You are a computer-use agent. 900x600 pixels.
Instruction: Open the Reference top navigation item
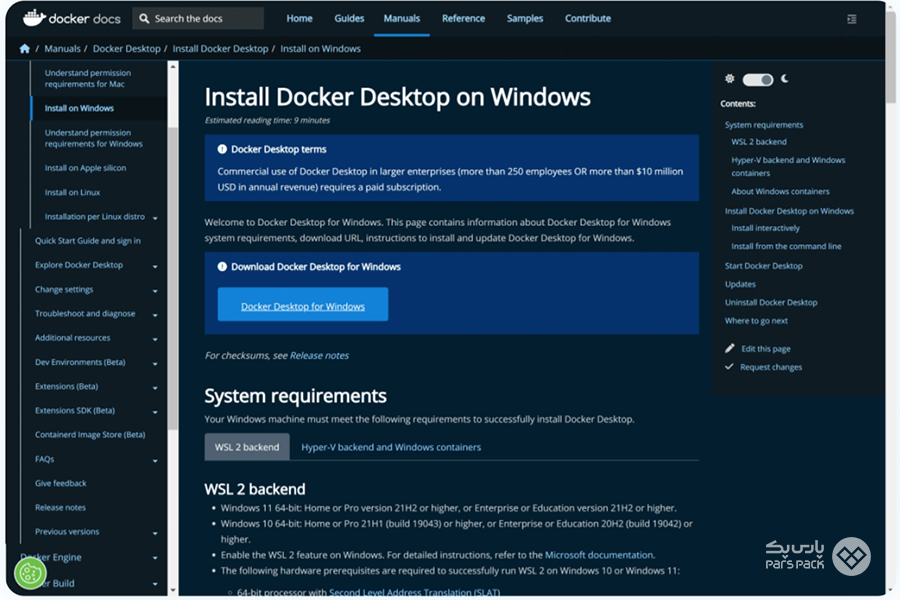463,18
